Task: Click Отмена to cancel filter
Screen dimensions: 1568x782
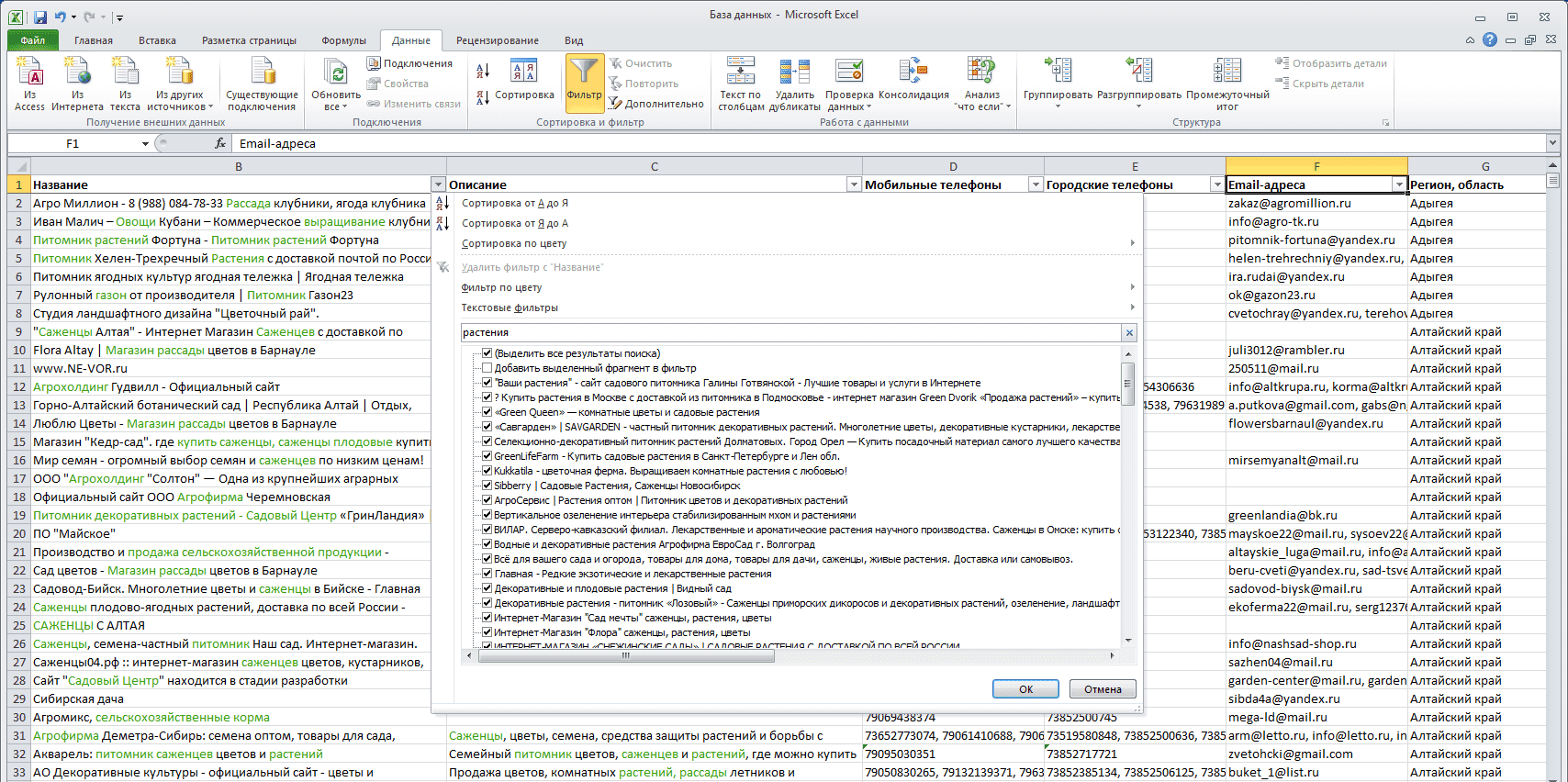Action: 1103,689
